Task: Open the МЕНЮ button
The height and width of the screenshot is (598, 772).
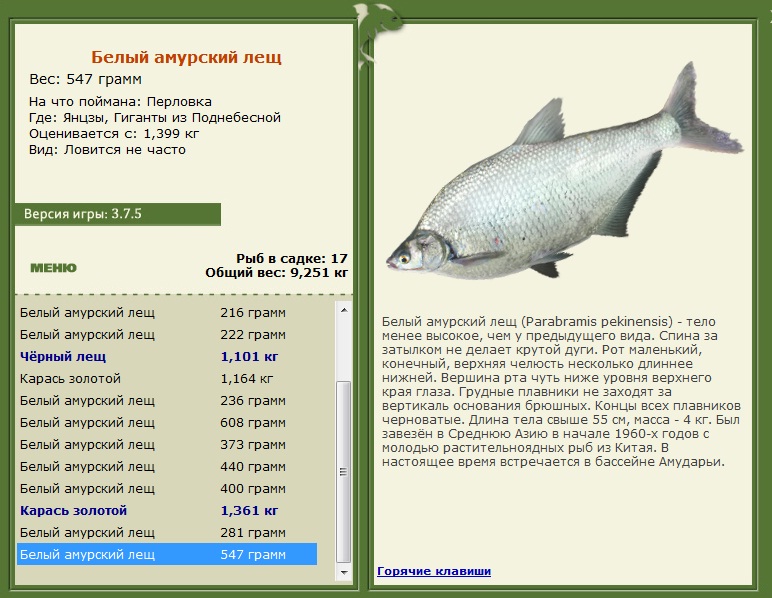Action: [x=53, y=268]
